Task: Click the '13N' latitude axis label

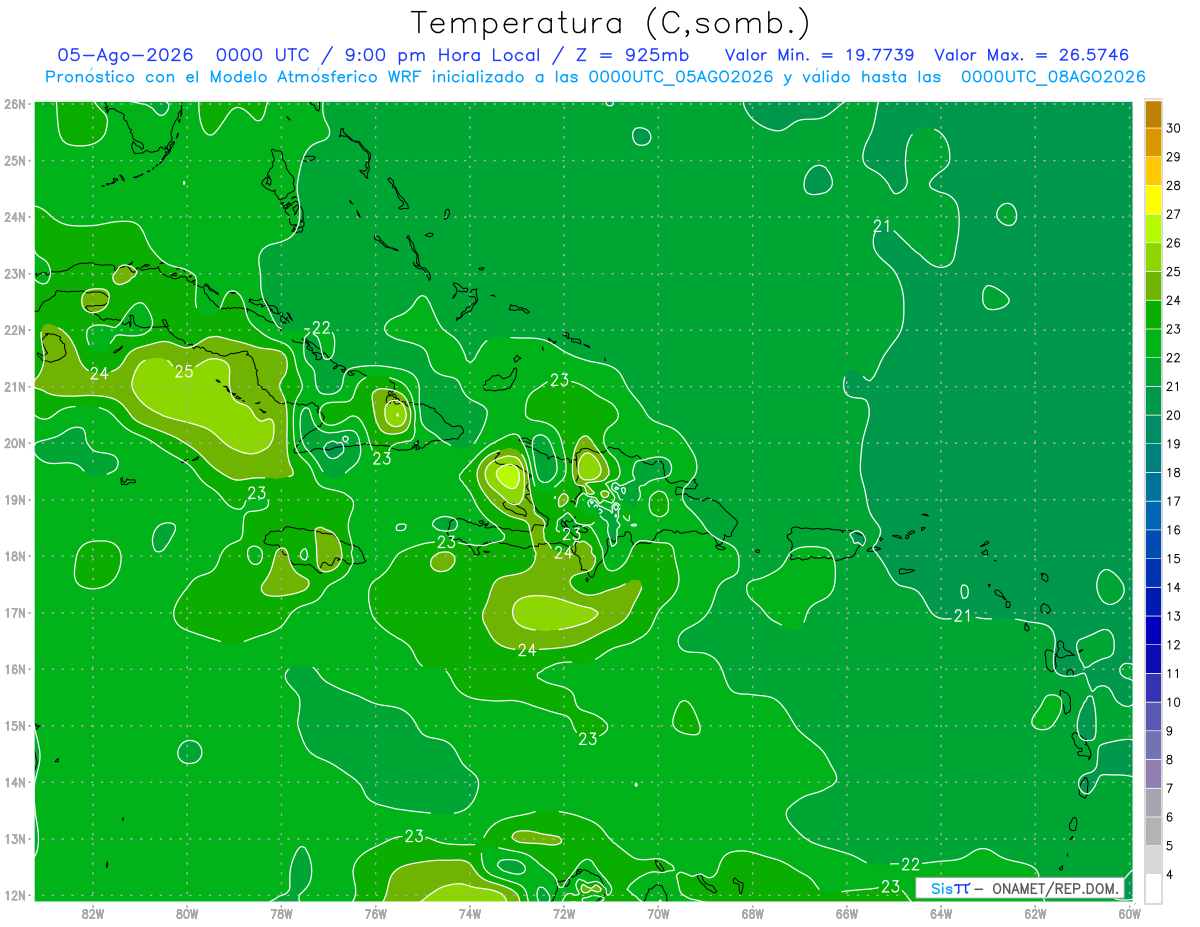Action: click(x=16, y=839)
